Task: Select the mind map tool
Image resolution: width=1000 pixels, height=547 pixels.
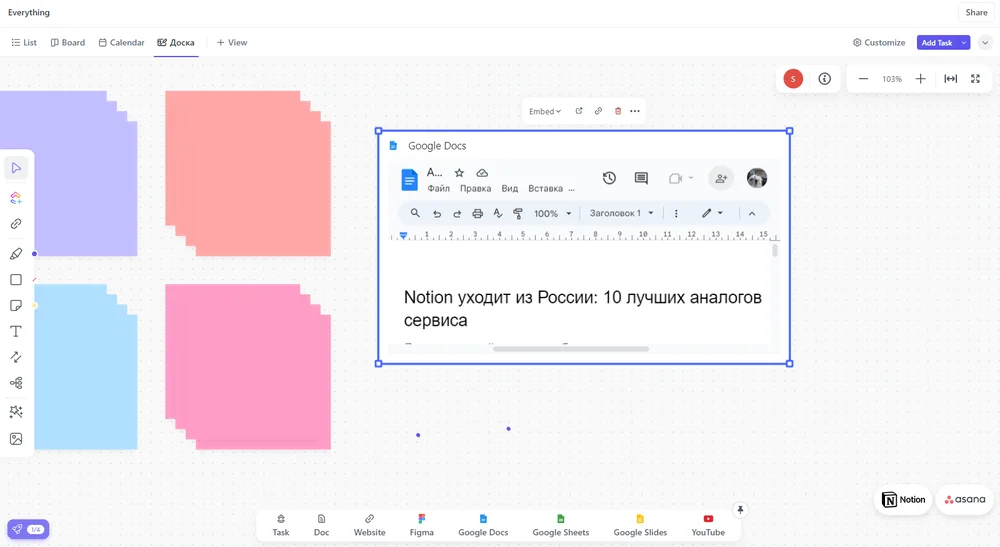Action: click(16, 383)
